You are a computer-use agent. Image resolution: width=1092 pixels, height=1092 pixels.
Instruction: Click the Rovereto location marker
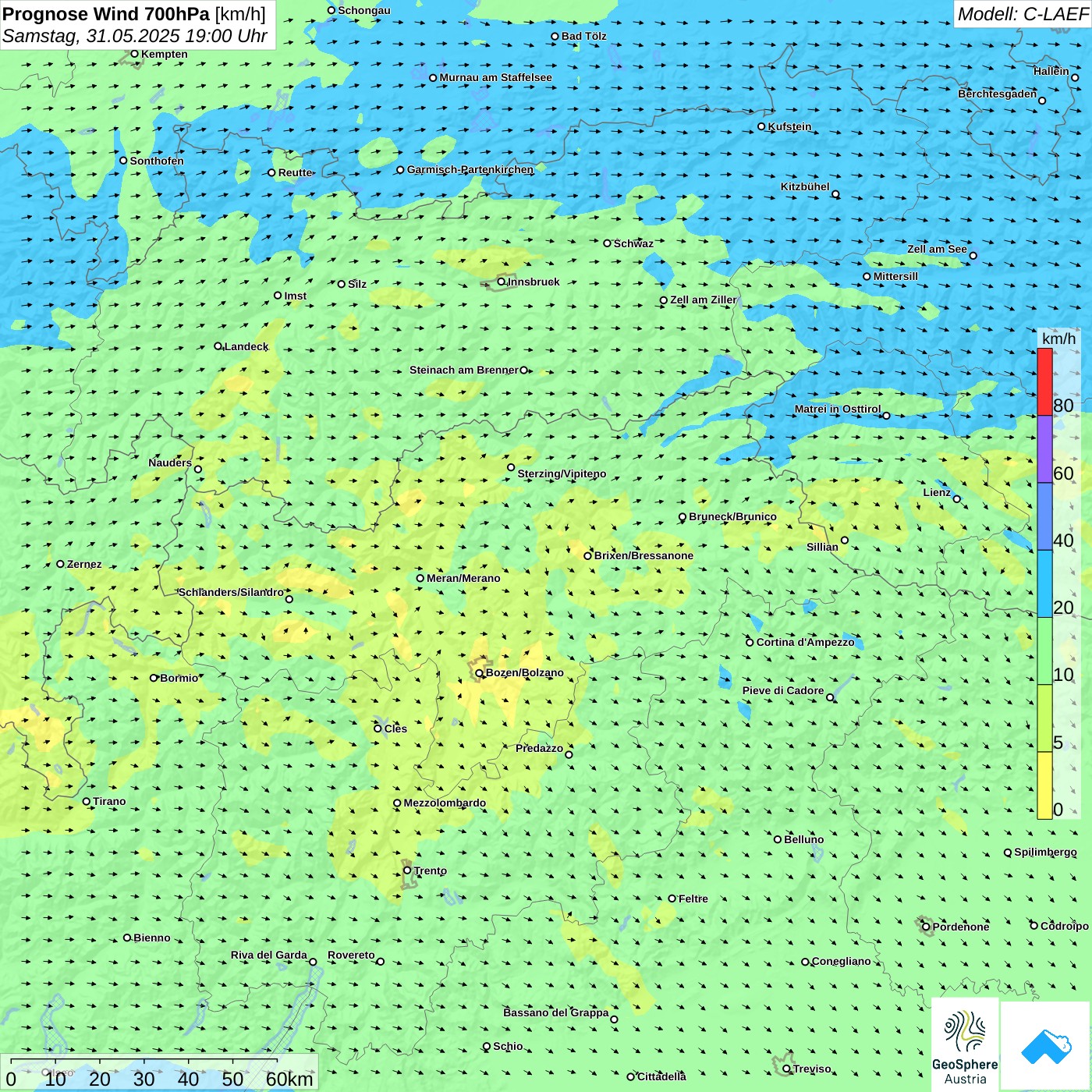381,961
